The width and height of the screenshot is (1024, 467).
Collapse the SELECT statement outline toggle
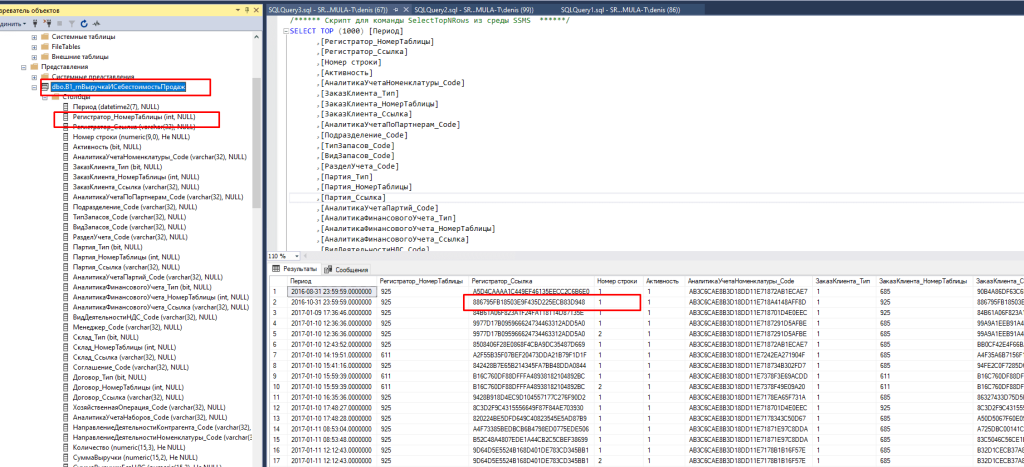pyautogui.click(x=284, y=31)
